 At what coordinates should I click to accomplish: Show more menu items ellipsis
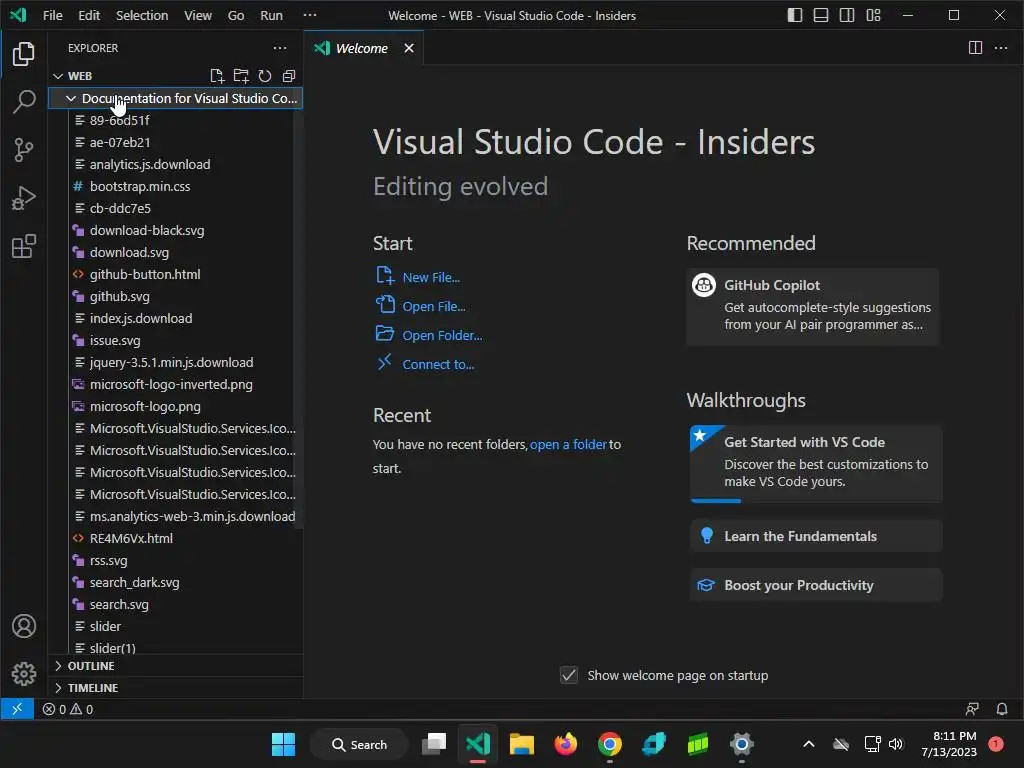tap(310, 15)
